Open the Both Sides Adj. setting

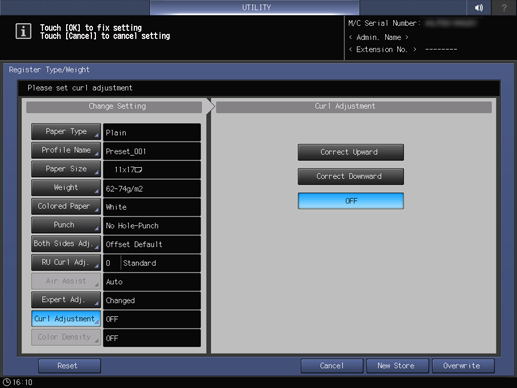[x=66, y=244]
